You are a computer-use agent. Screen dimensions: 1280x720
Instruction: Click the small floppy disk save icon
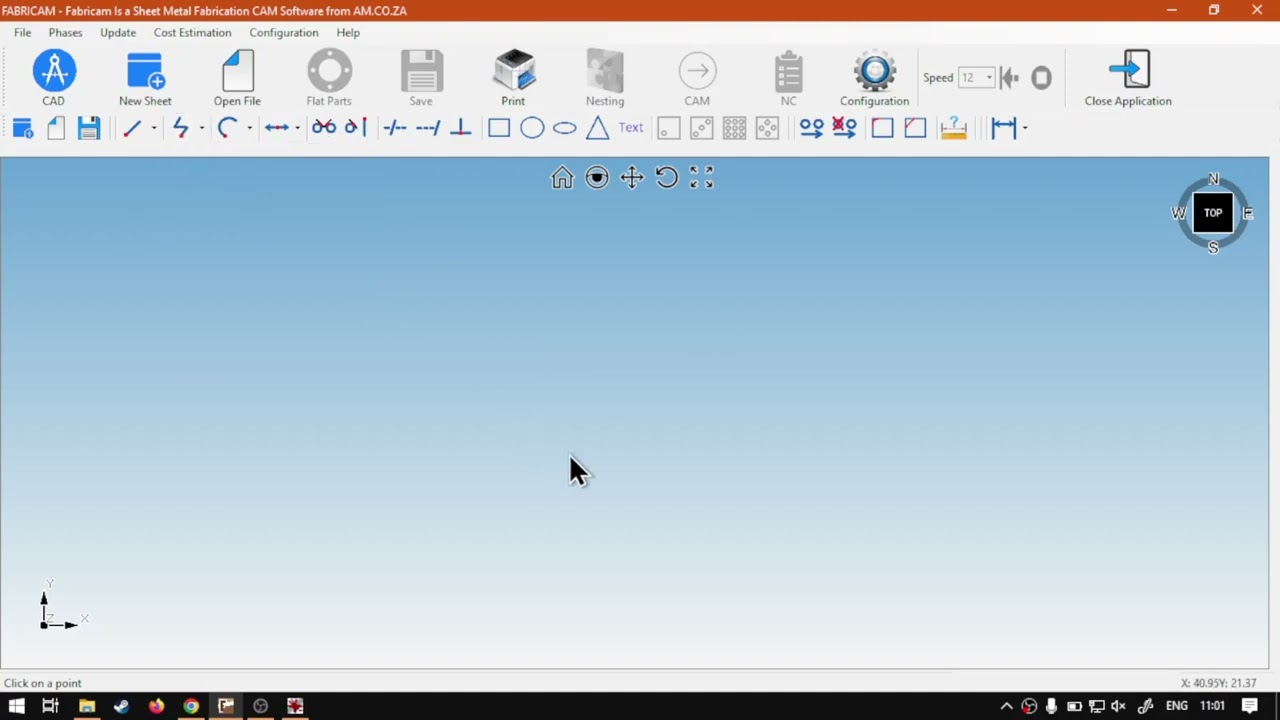(89, 128)
